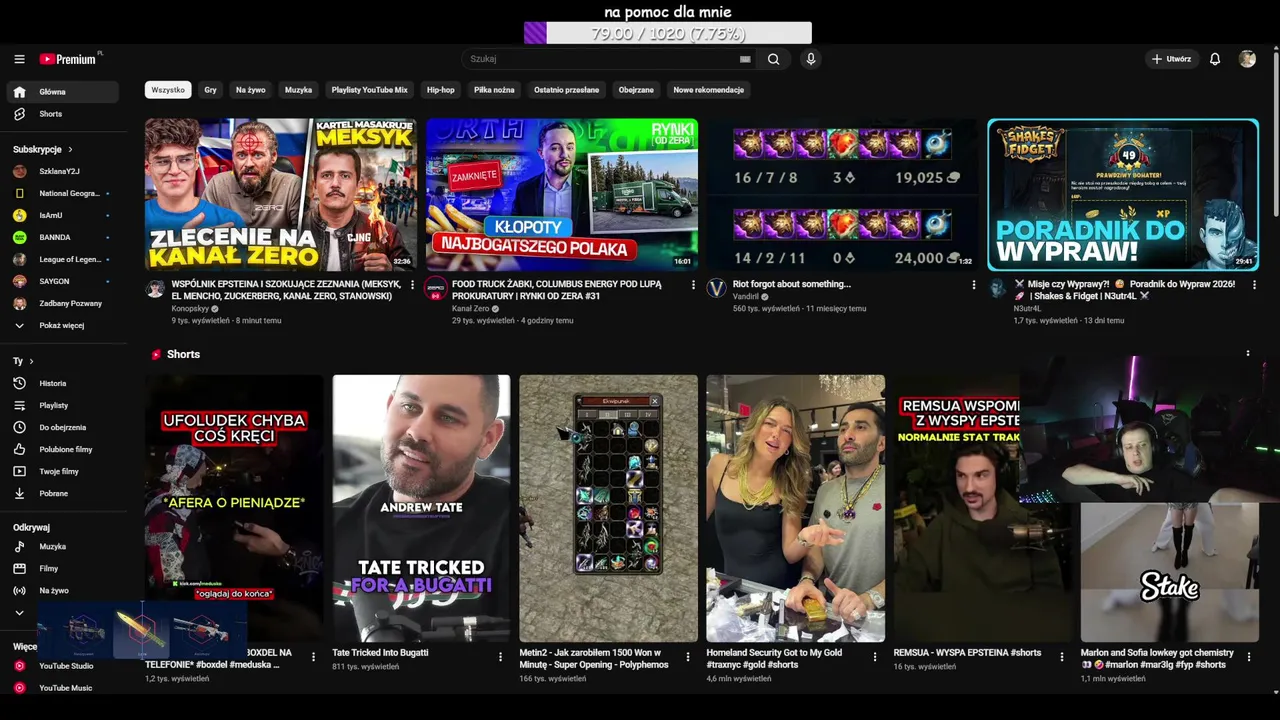
Task: Open Filmy under Odkrywaj
Action: 62,569
